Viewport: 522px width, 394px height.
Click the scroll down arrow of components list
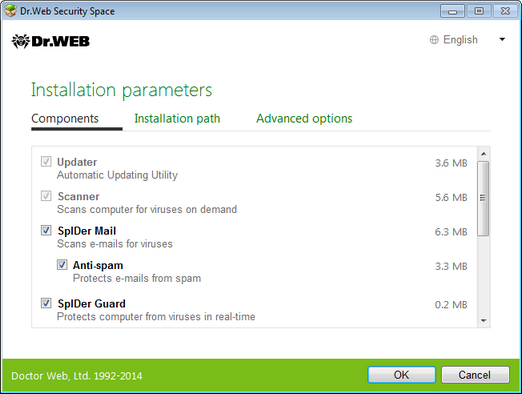[483, 321]
